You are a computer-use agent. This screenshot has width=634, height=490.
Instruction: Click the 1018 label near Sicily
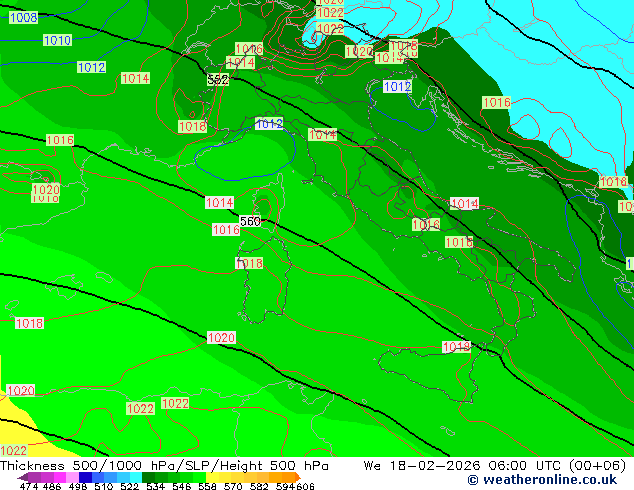pos(456,346)
